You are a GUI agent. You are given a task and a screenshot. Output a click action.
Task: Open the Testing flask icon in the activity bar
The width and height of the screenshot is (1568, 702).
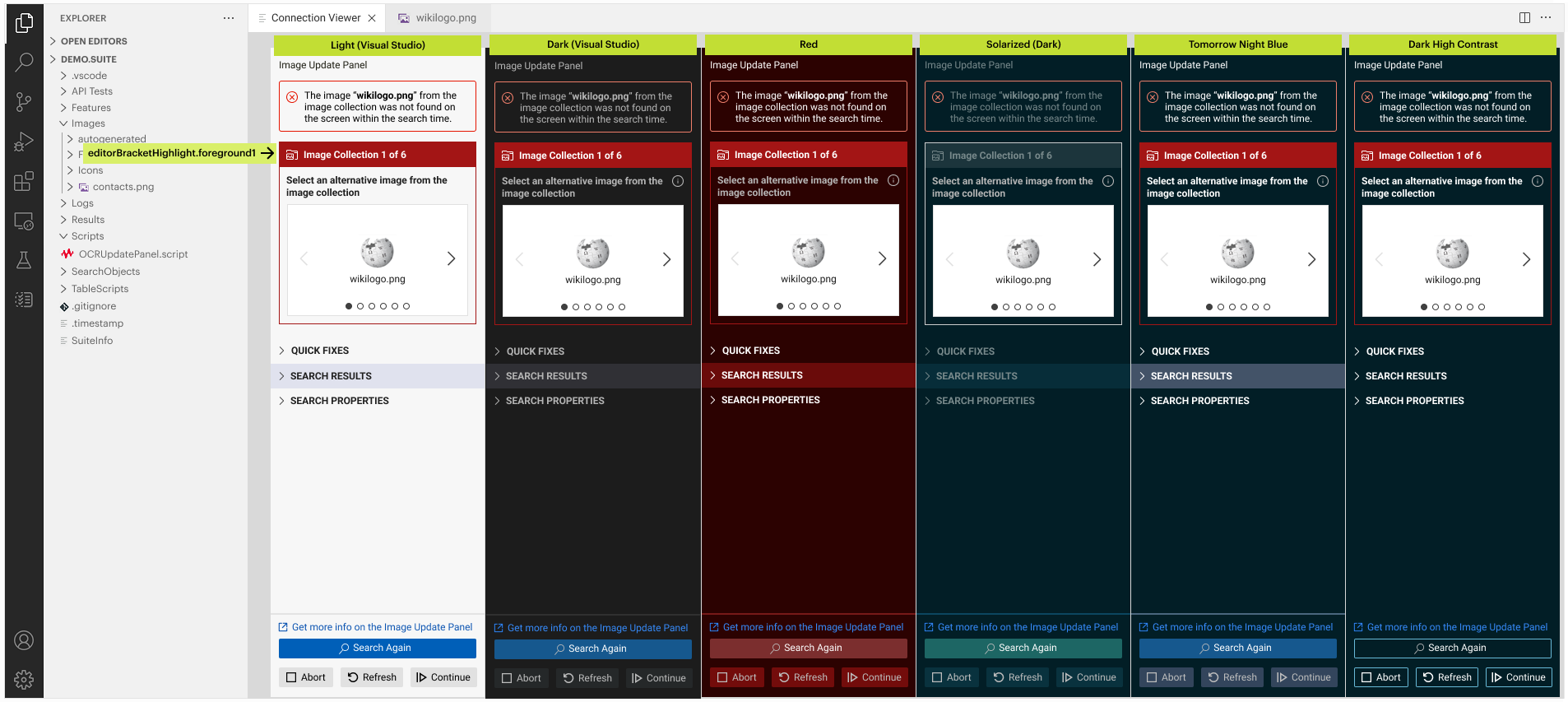(x=24, y=260)
